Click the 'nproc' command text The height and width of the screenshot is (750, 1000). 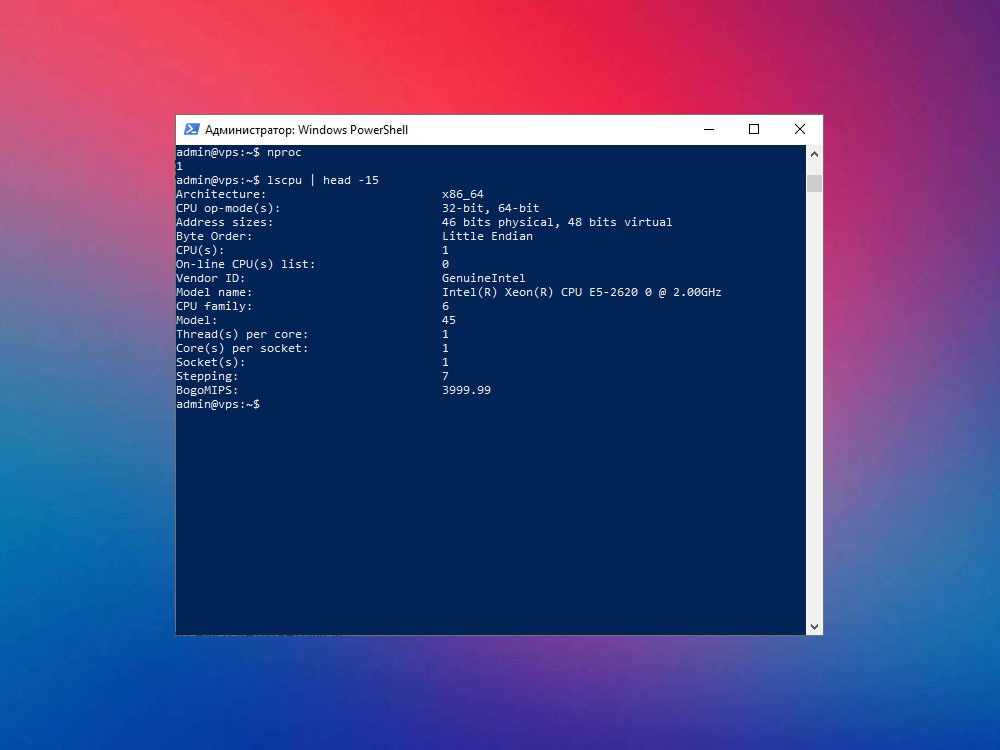[x=284, y=152]
